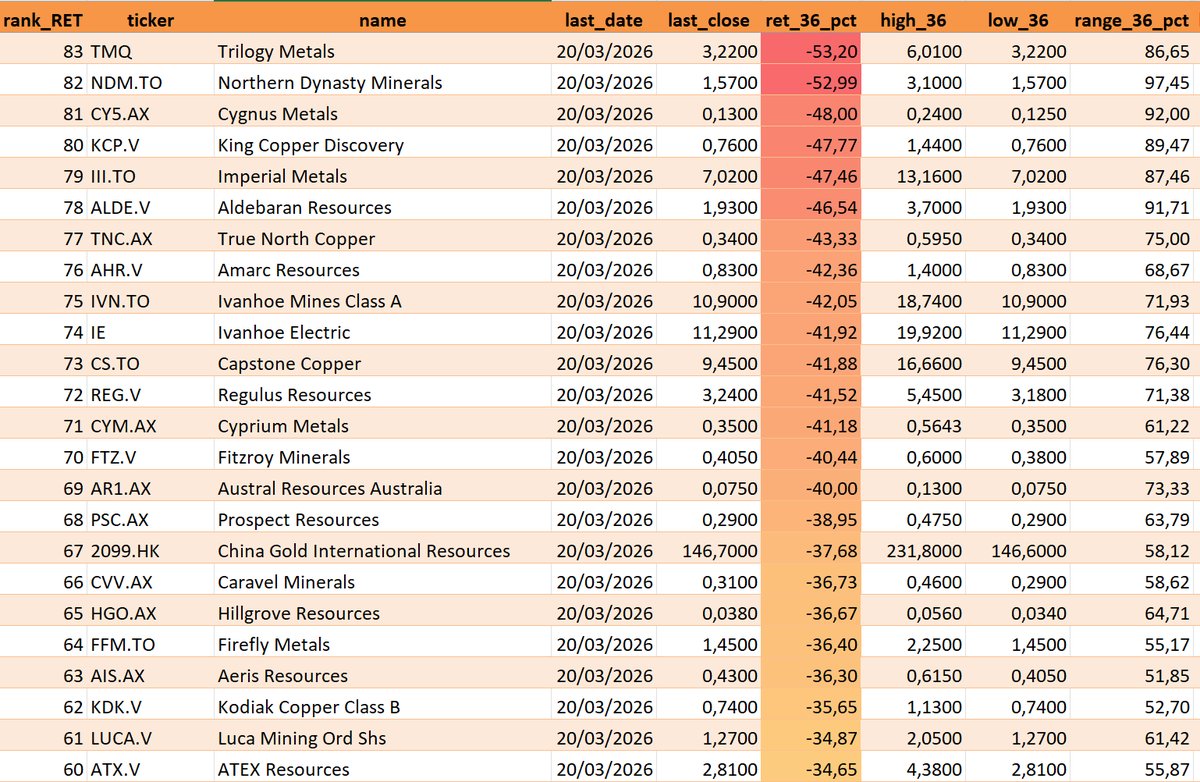1200x782 pixels.
Task: Select the -53,20 return cell
Action: pos(812,51)
